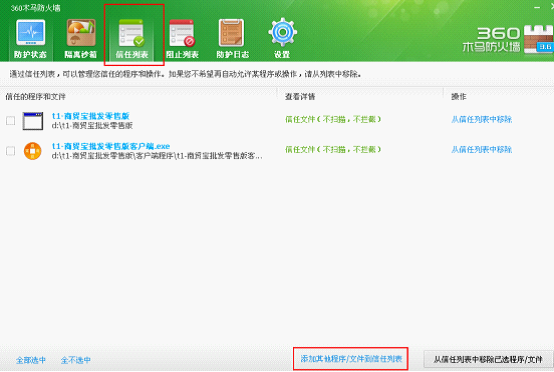Click the 信任的程序和文件 column header

tap(36, 96)
